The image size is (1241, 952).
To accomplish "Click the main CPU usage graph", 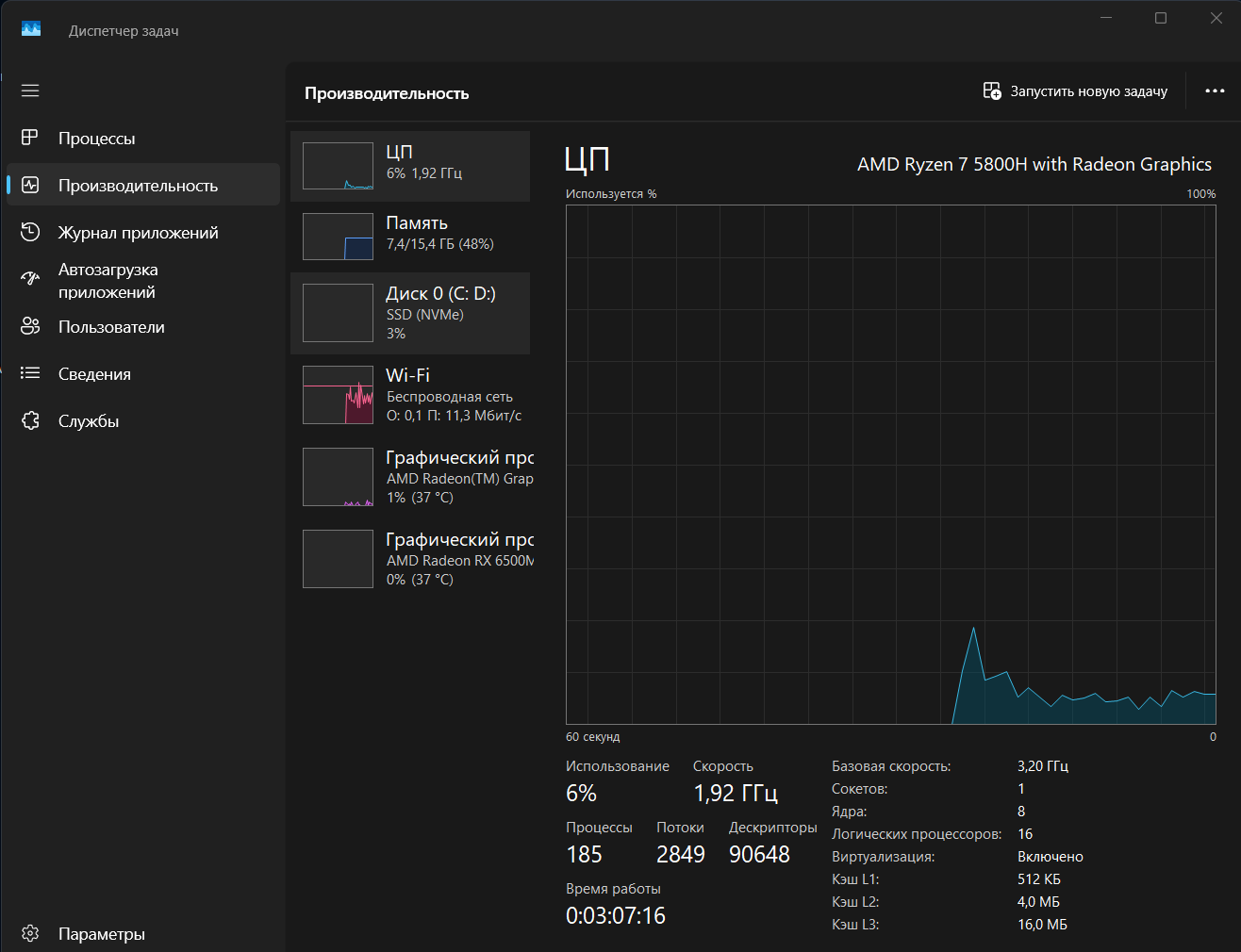I will coord(891,465).
